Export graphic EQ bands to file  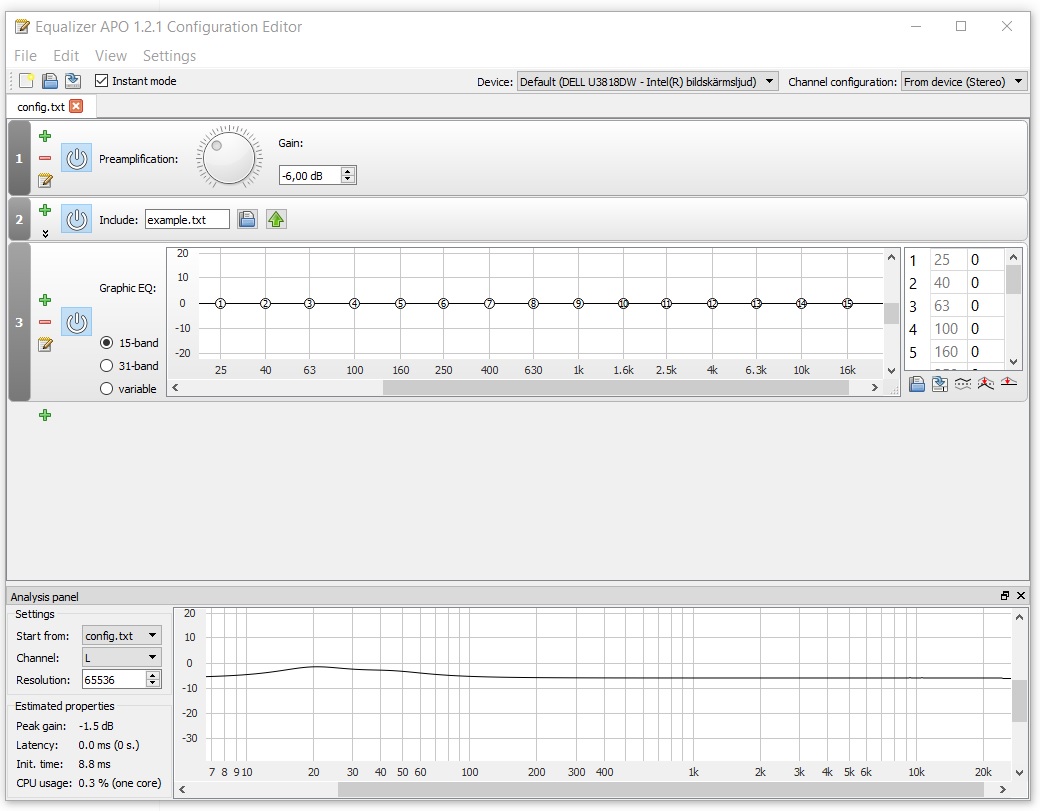[x=940, y=384]
